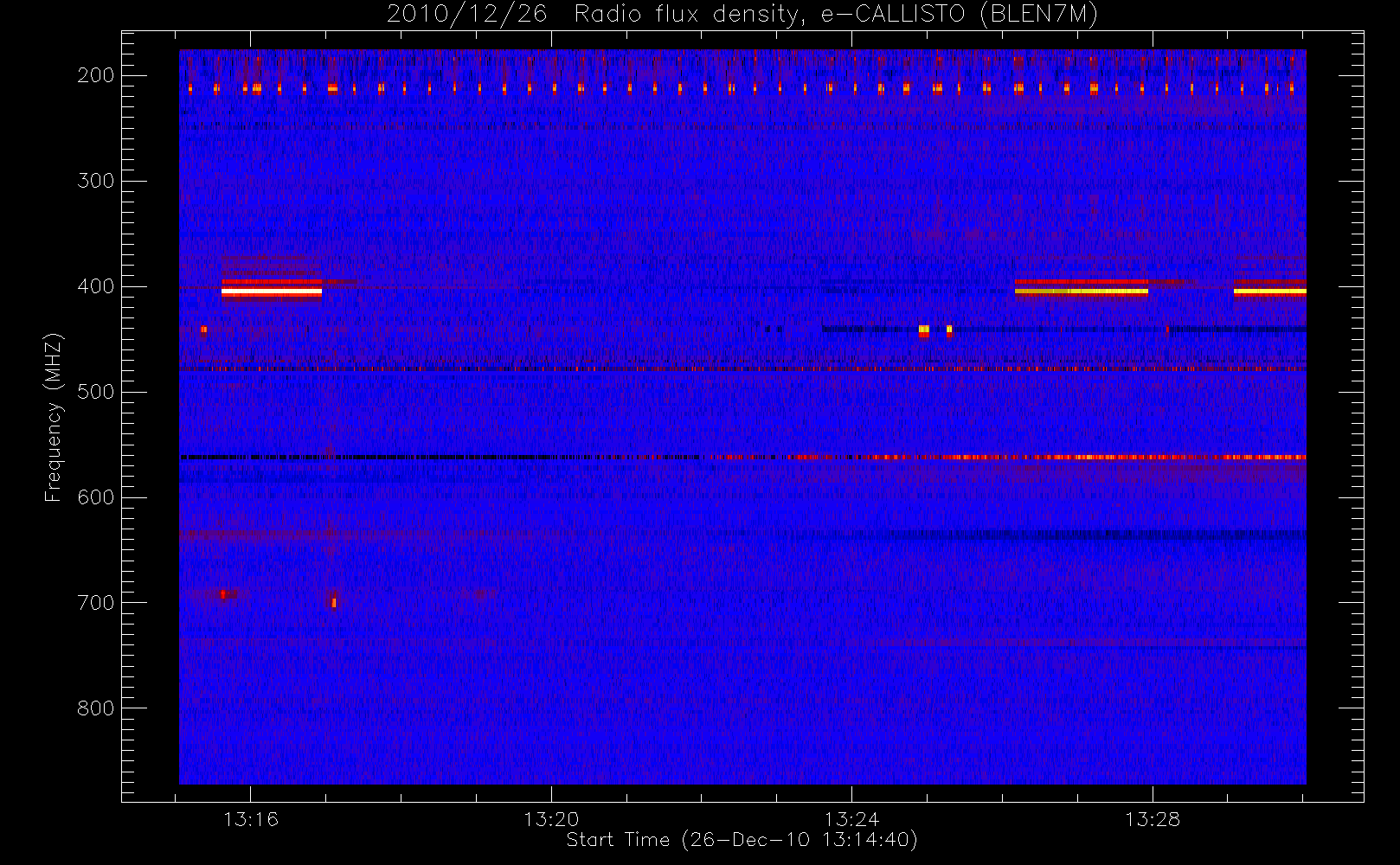Select the 400 frequency tick label
The width and height of the screenshot is (1400, 865).
click(x=96, y=286)
